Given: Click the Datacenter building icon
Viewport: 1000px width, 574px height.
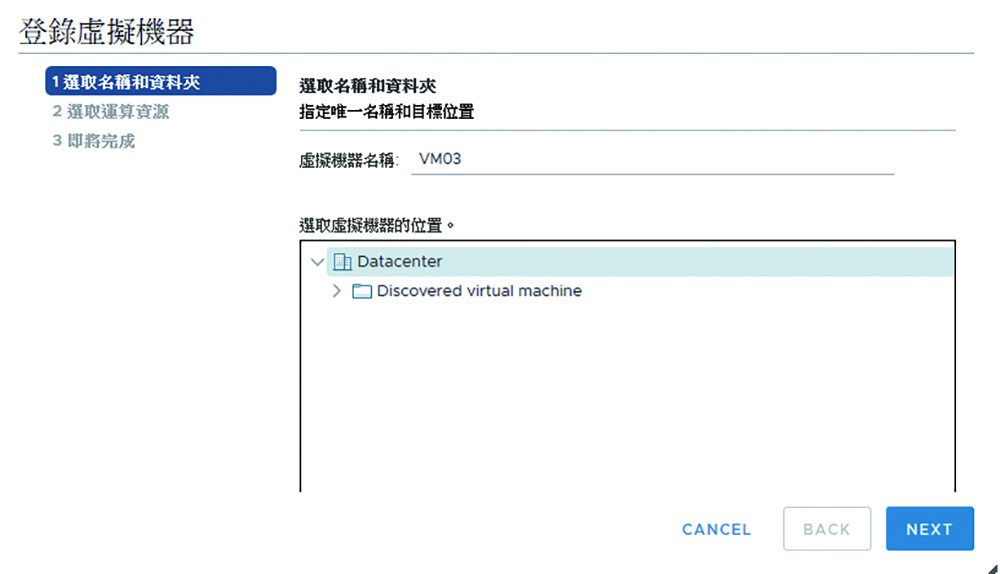Looking at the screenshot, I should pyautogui.click(x=342, y=261).
